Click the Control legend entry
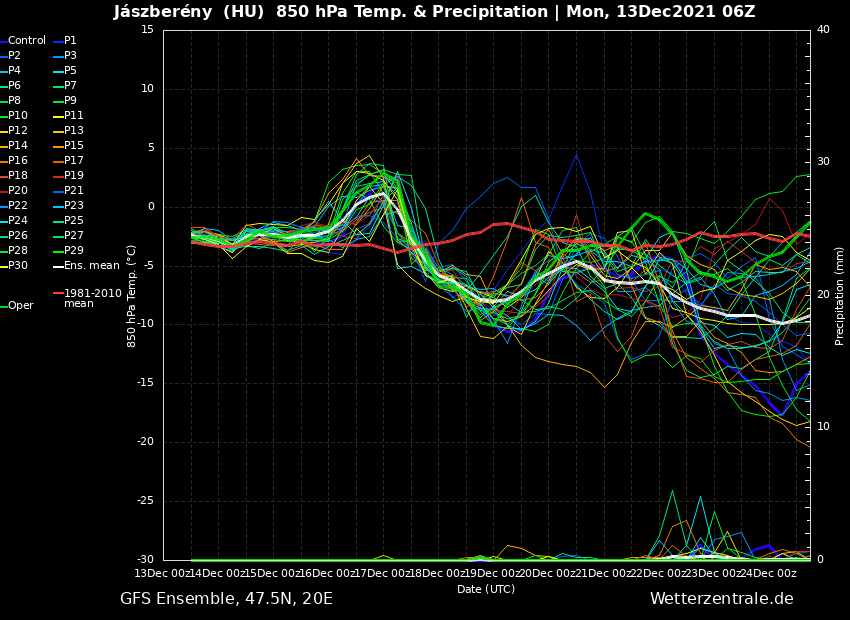850x620 pixels. point(27,41)
